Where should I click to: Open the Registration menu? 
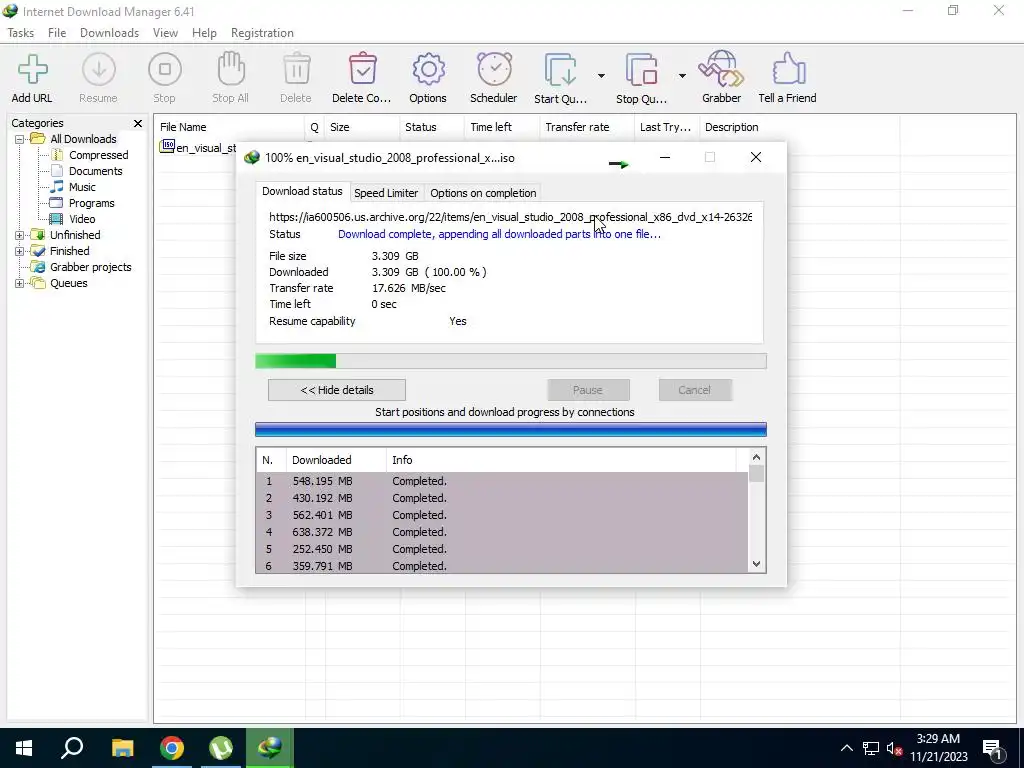[262, 33]
